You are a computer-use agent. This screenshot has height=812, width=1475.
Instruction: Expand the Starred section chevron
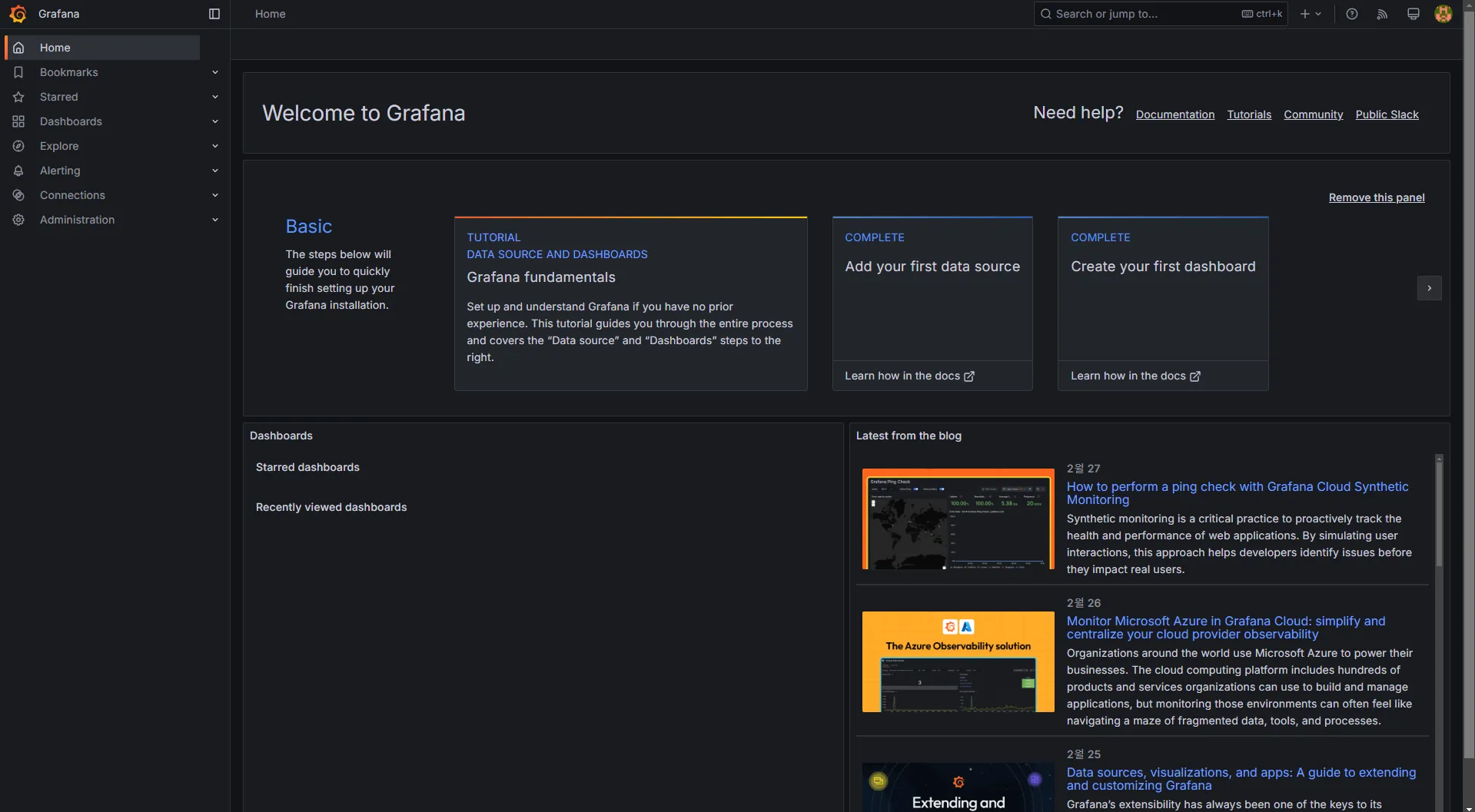pos(215,97)
